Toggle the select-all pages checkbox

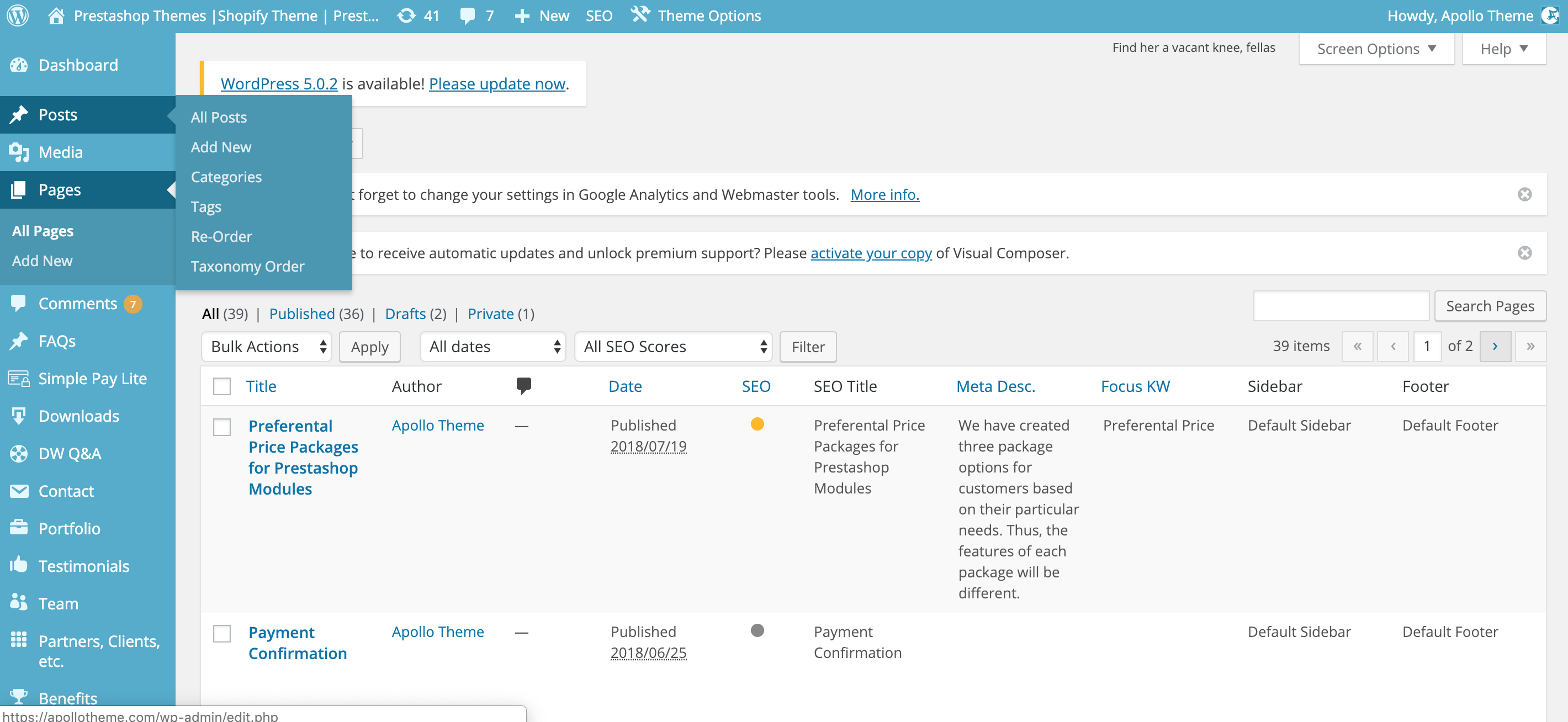(x=221, y=386)
